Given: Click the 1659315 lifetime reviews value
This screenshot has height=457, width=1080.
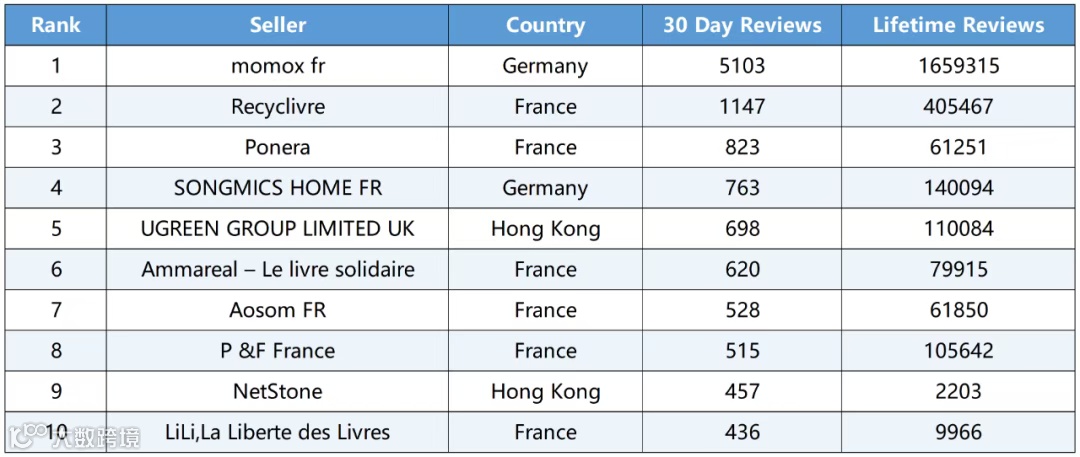Looking at the screenshot, I should [958, 66].
